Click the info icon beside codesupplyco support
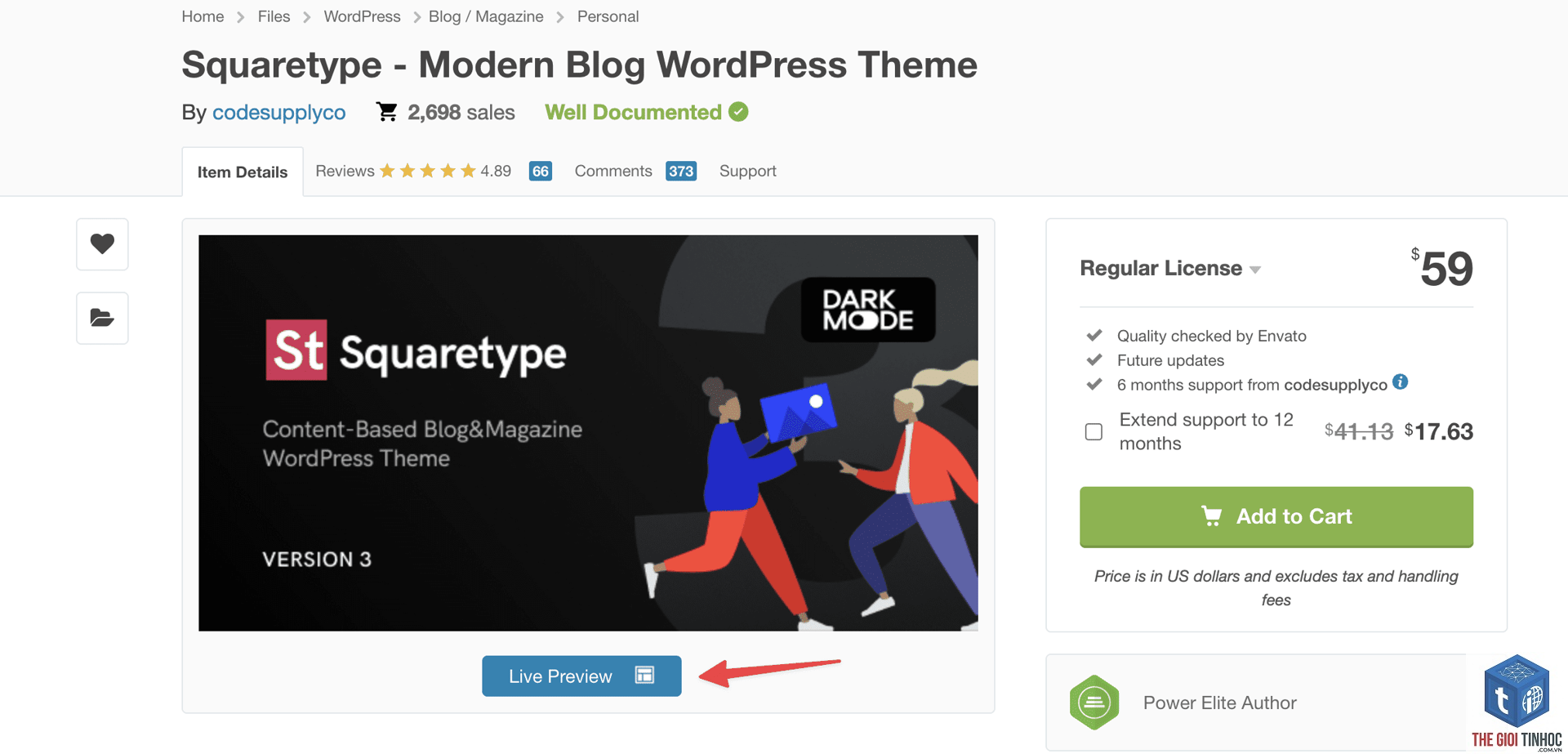The height and width of the screenshot is (754, 1568). click(x=1400, y=381)
